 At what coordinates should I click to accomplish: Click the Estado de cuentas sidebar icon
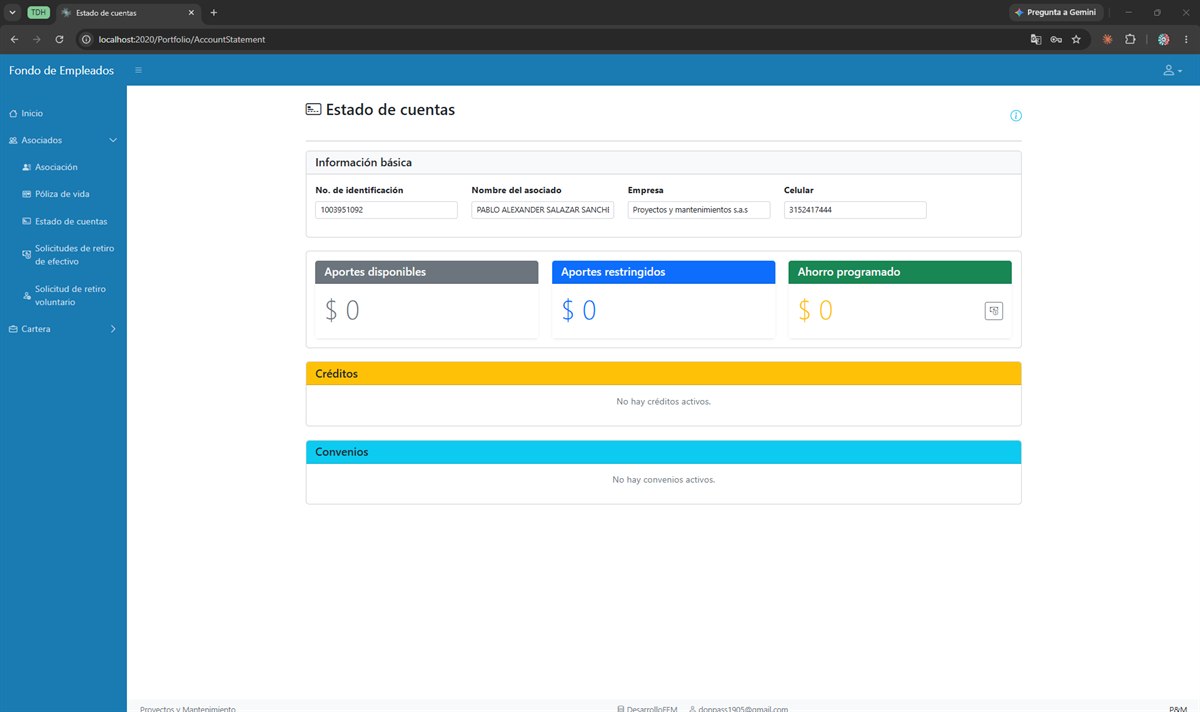[x=26, y=222]
